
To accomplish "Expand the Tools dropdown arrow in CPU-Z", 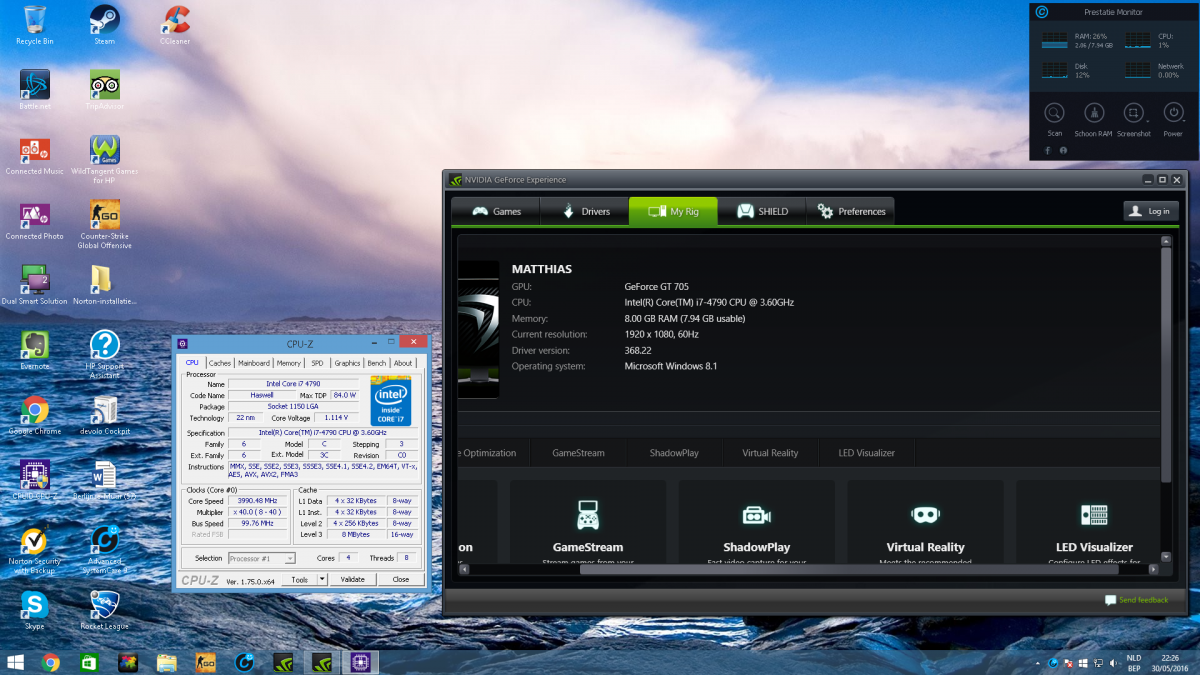I will click(x=322, y=579).
